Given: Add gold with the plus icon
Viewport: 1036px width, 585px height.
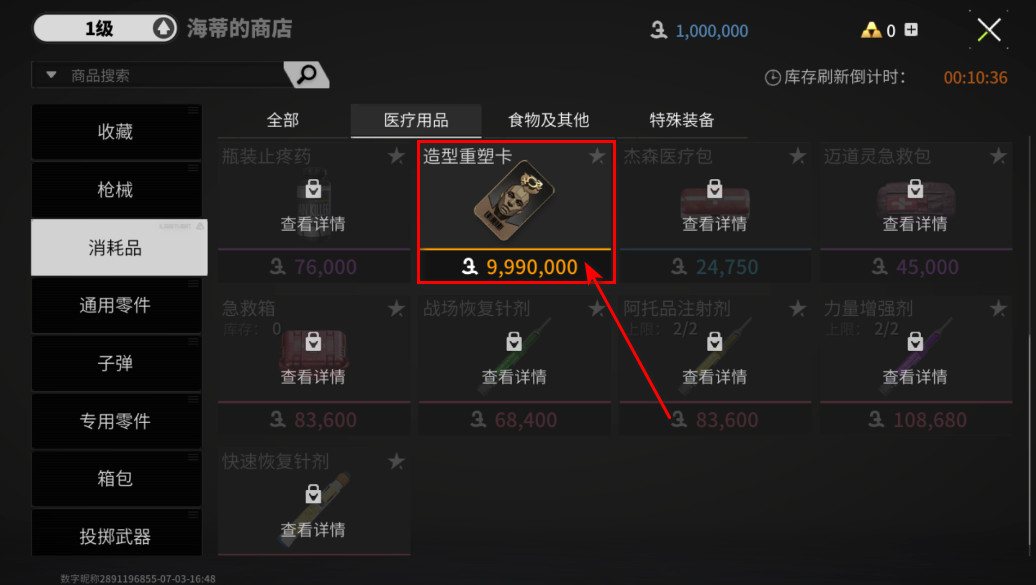Looking at the screenshot, I should click(x=911, y=30).
